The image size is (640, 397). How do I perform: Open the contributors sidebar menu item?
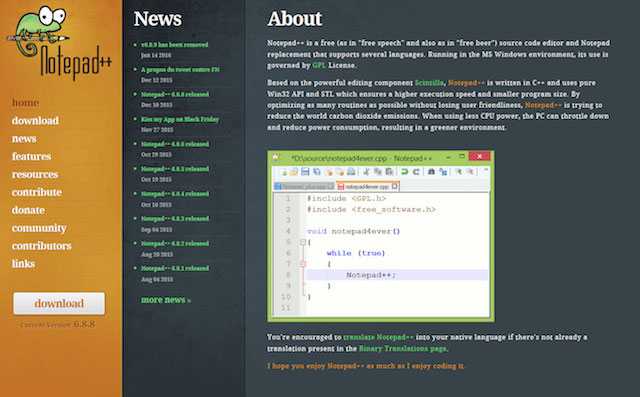(42, 246)
